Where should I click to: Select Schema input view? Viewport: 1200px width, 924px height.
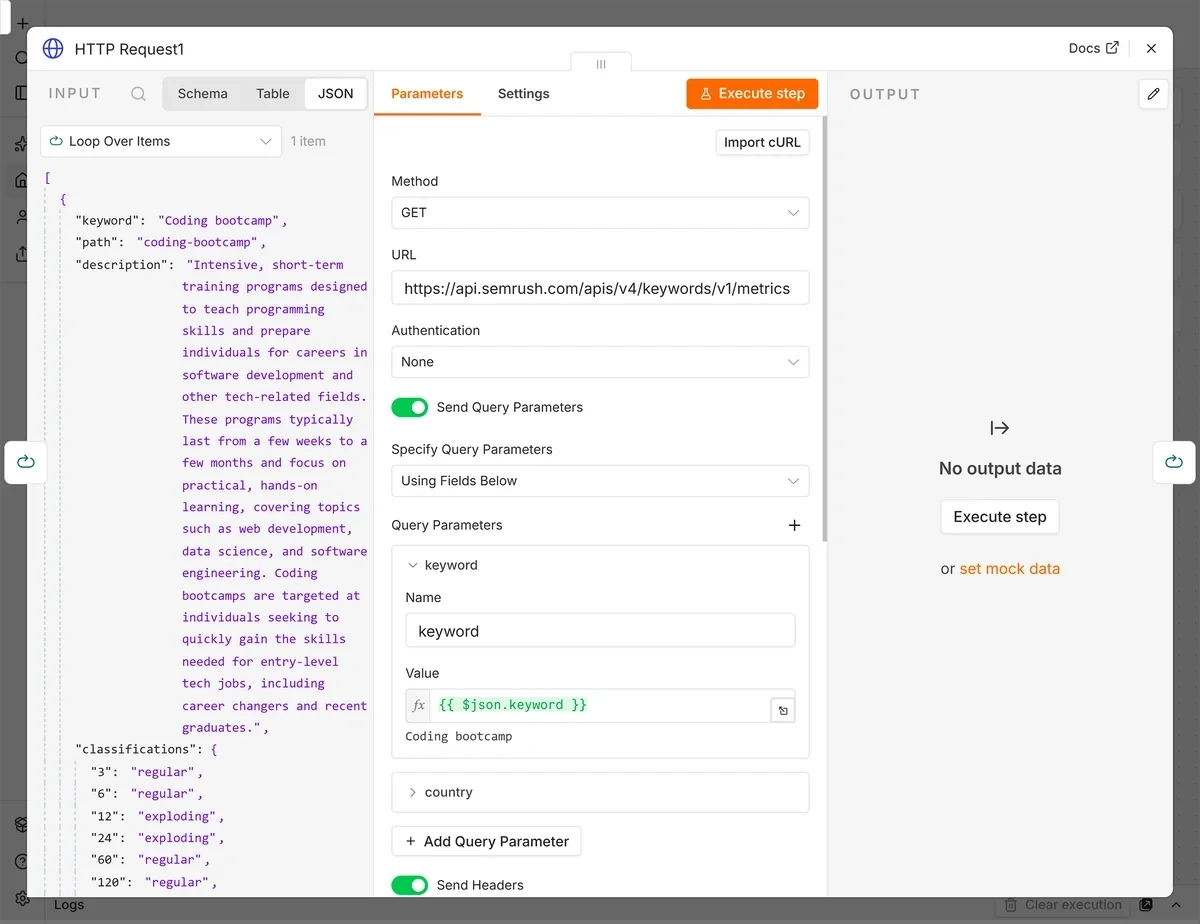click(203, 93)
